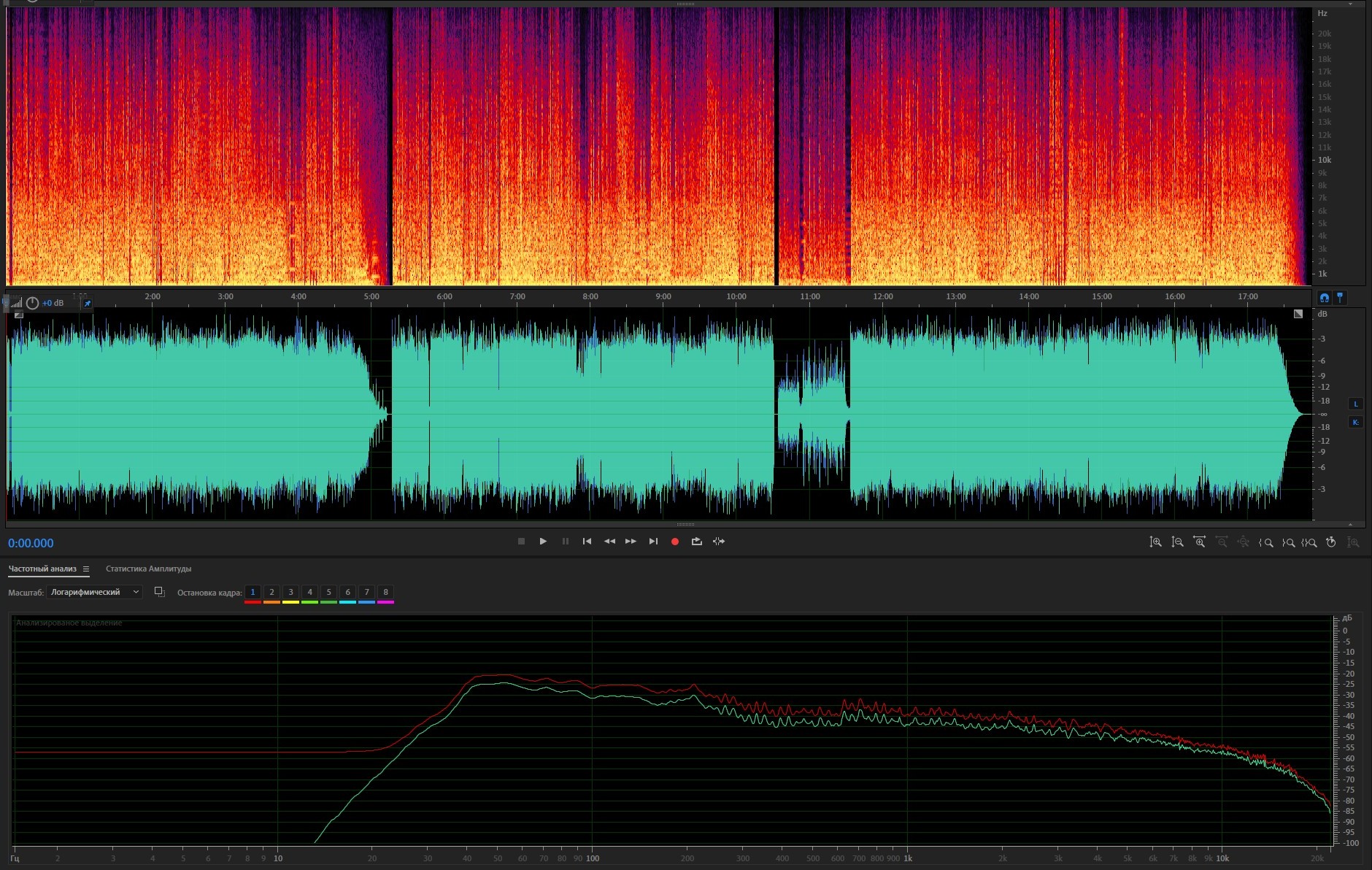Click the fast forward button
The height and width of the screenshot is (870, 1372).
(631, 542)
